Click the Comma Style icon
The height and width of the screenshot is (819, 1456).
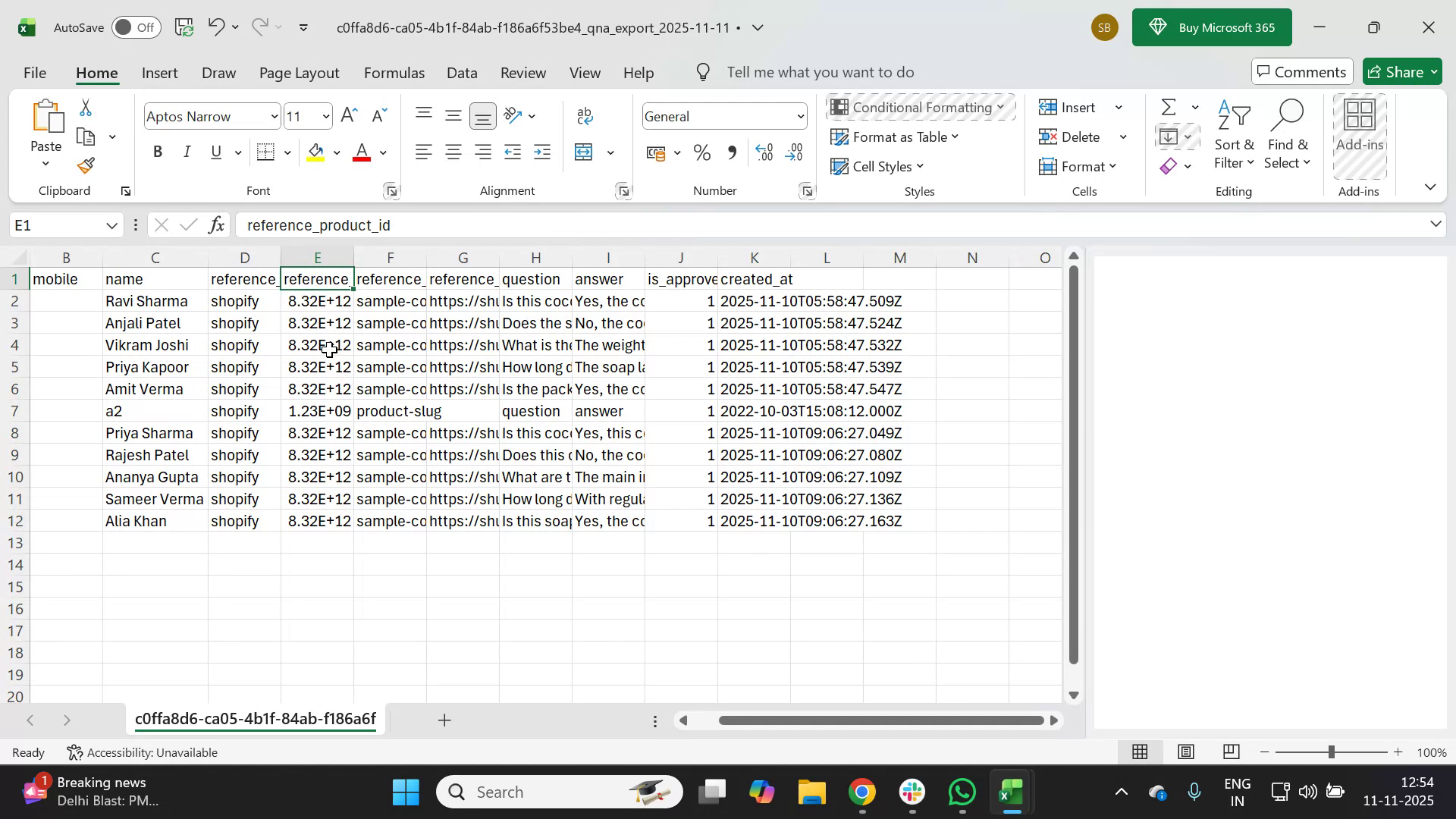point(732,152)
